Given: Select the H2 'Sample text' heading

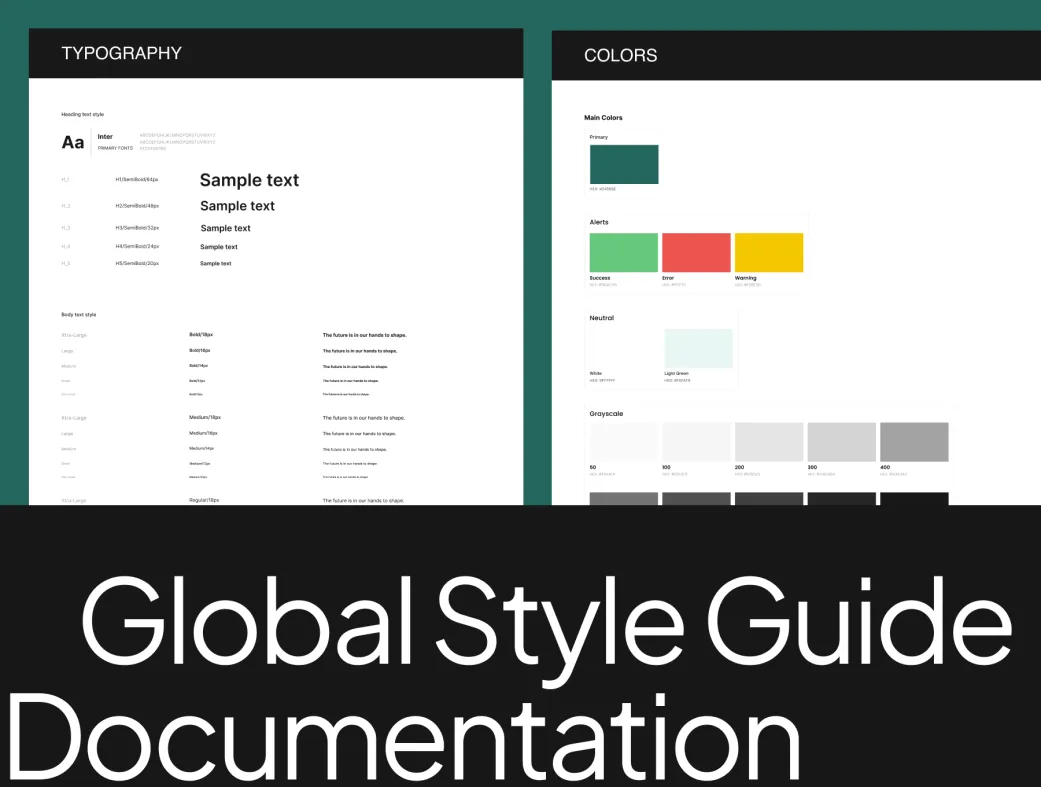Looking at the screenshot, I should point(237,206).
